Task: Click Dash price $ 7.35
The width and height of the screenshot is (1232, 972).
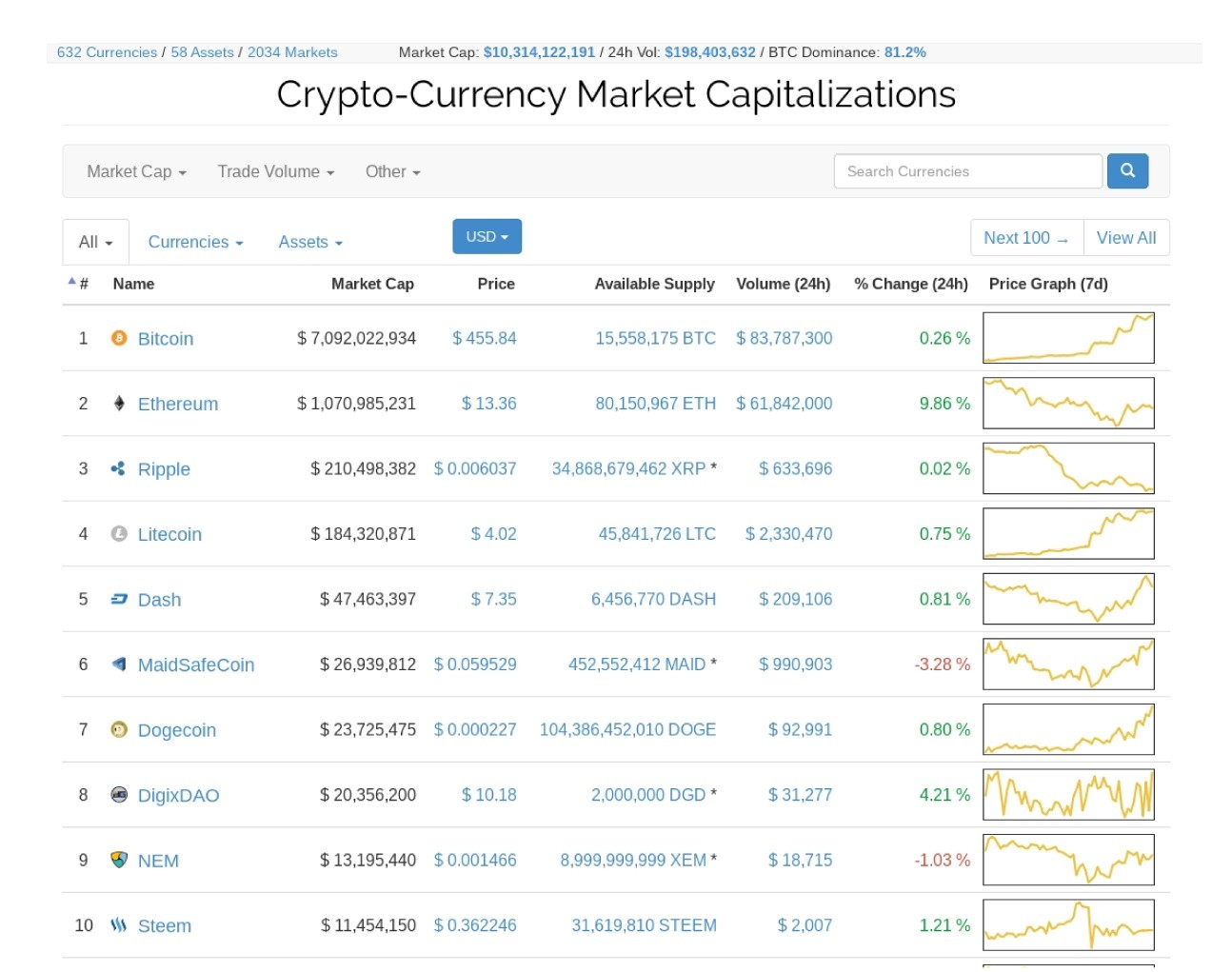Action: click(494, 599)
